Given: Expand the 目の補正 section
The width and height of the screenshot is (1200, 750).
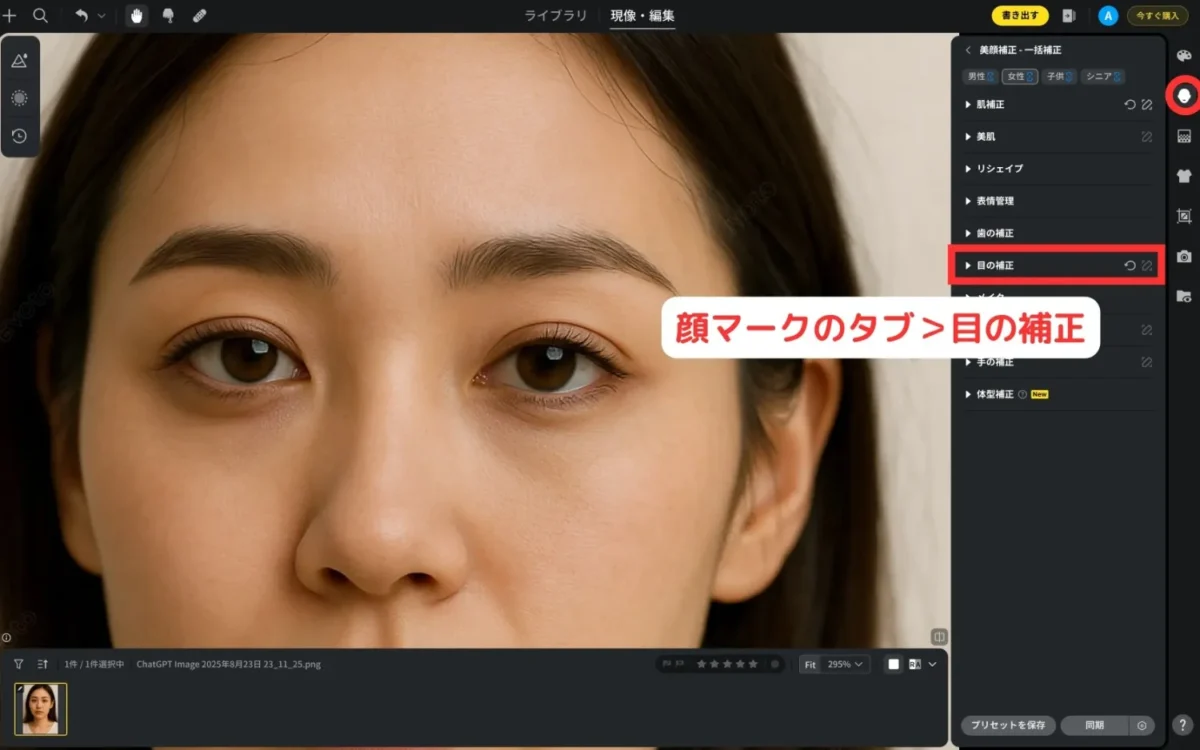Looking at the screenshot, I should point(989,266).
